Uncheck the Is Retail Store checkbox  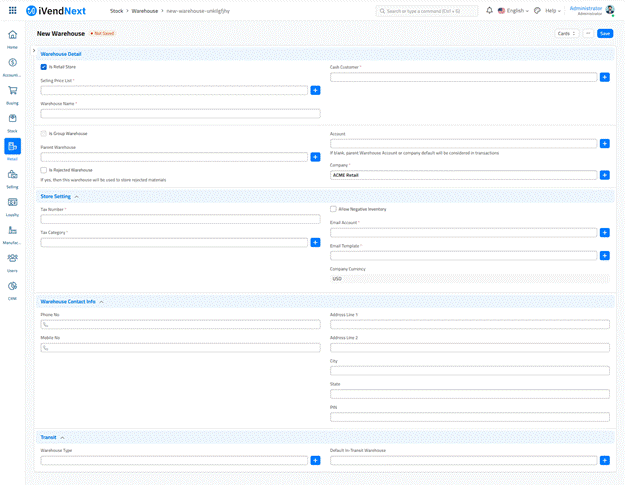(44, 67)
